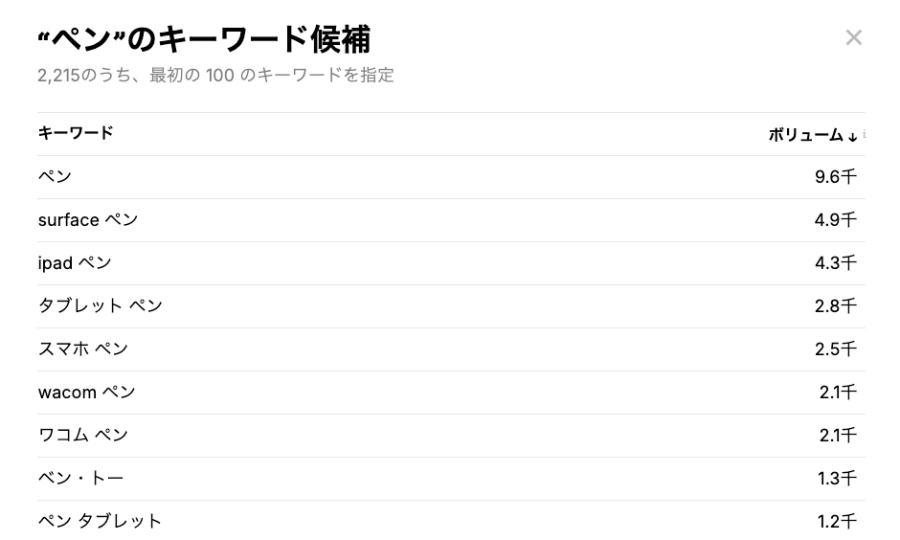The image size is (900, 540).
Task: Click the 9.6千 volume value
Action: tap(836, 177)
